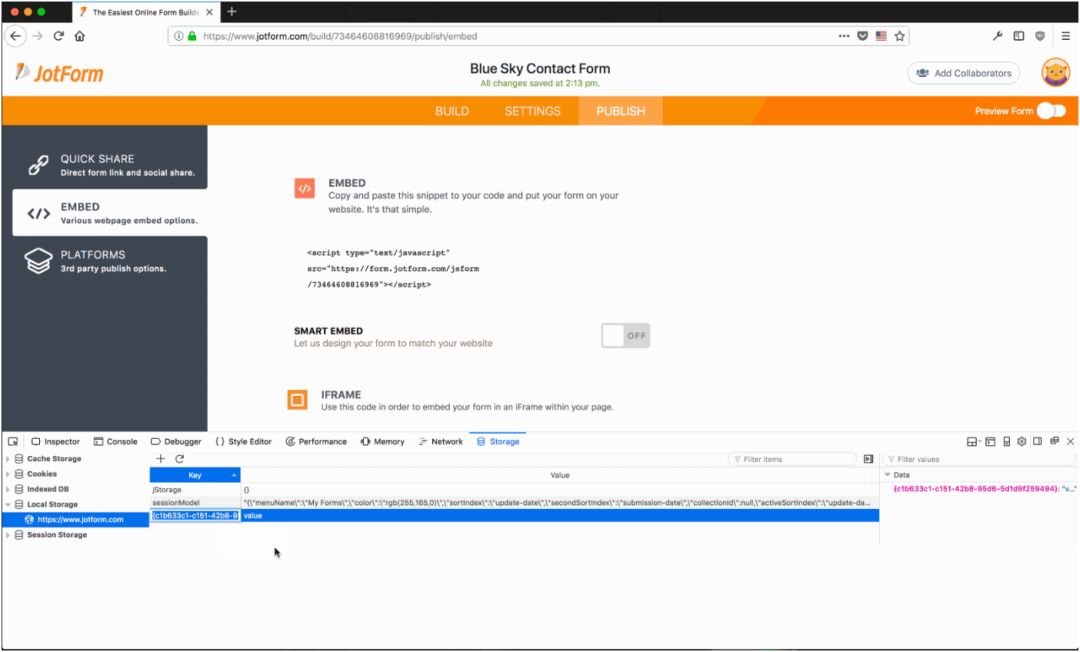Open the Style Editor devtools tab
This screenshot has width=1080, height=652.
tap(244, 441)
